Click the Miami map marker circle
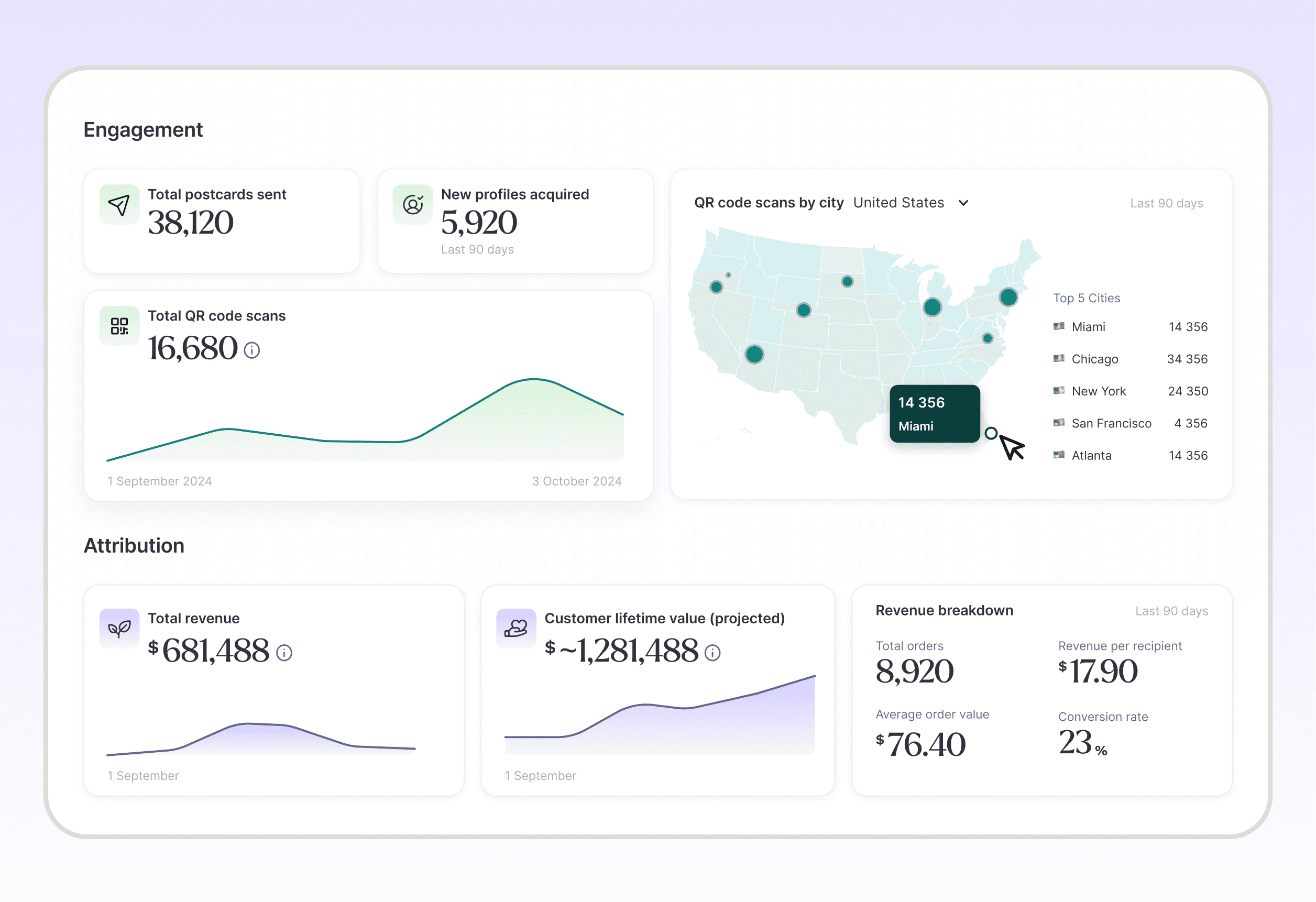The width and height of the screenshot is (1316, 902). point(990,434)
